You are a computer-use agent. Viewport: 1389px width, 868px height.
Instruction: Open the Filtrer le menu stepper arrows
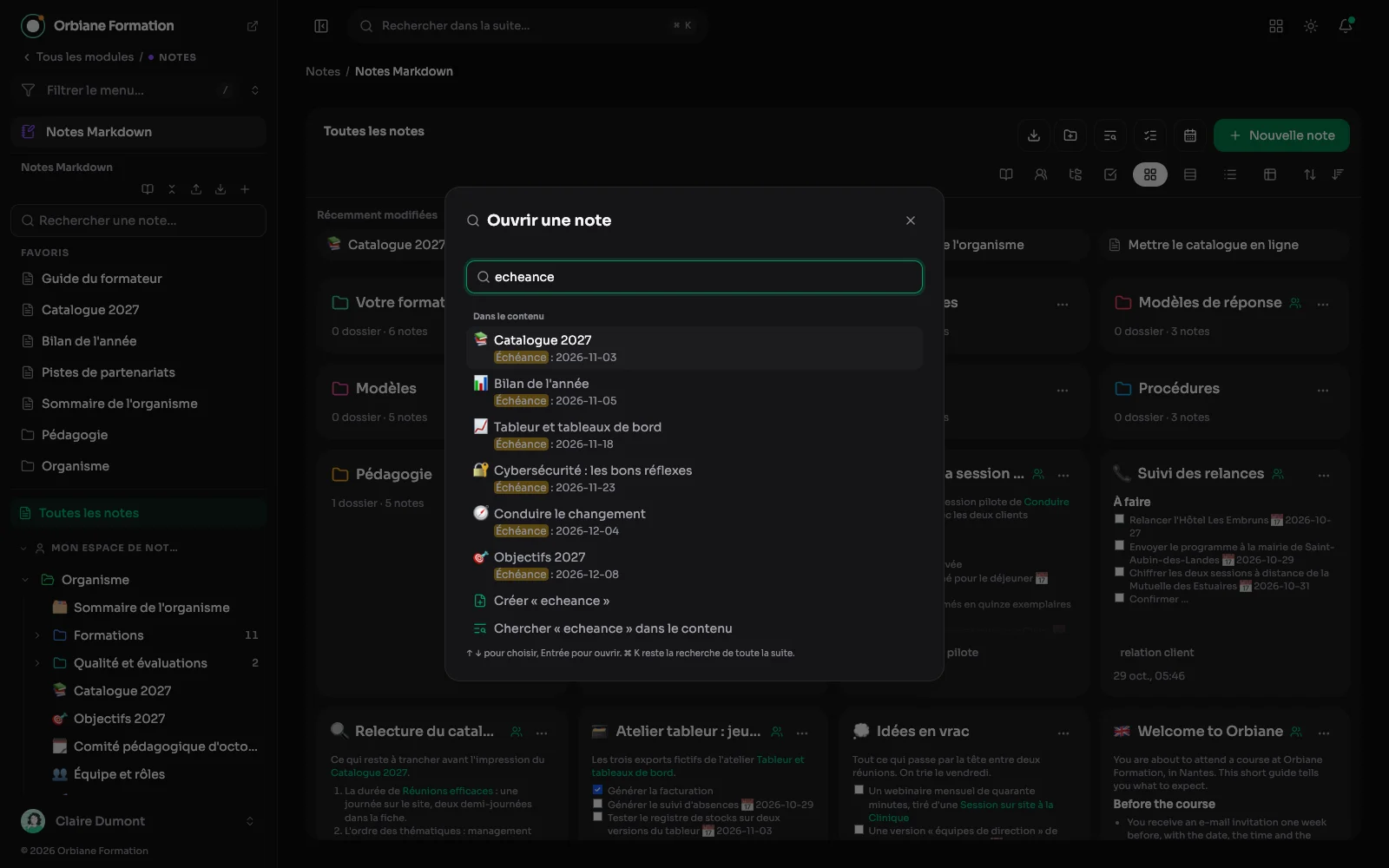[x=255, y=90]
